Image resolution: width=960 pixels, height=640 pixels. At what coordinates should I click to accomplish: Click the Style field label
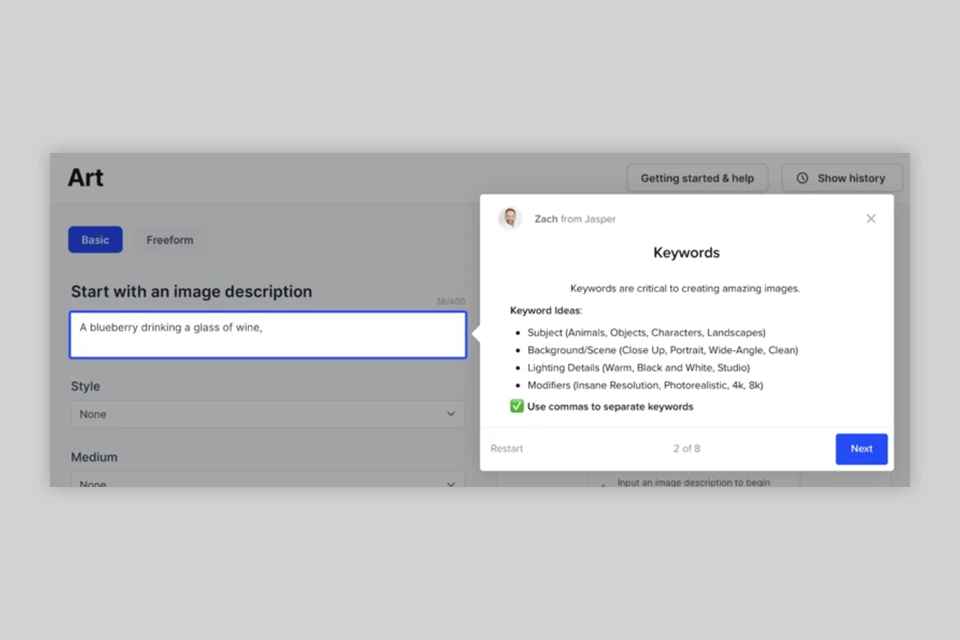click(86, 386)
